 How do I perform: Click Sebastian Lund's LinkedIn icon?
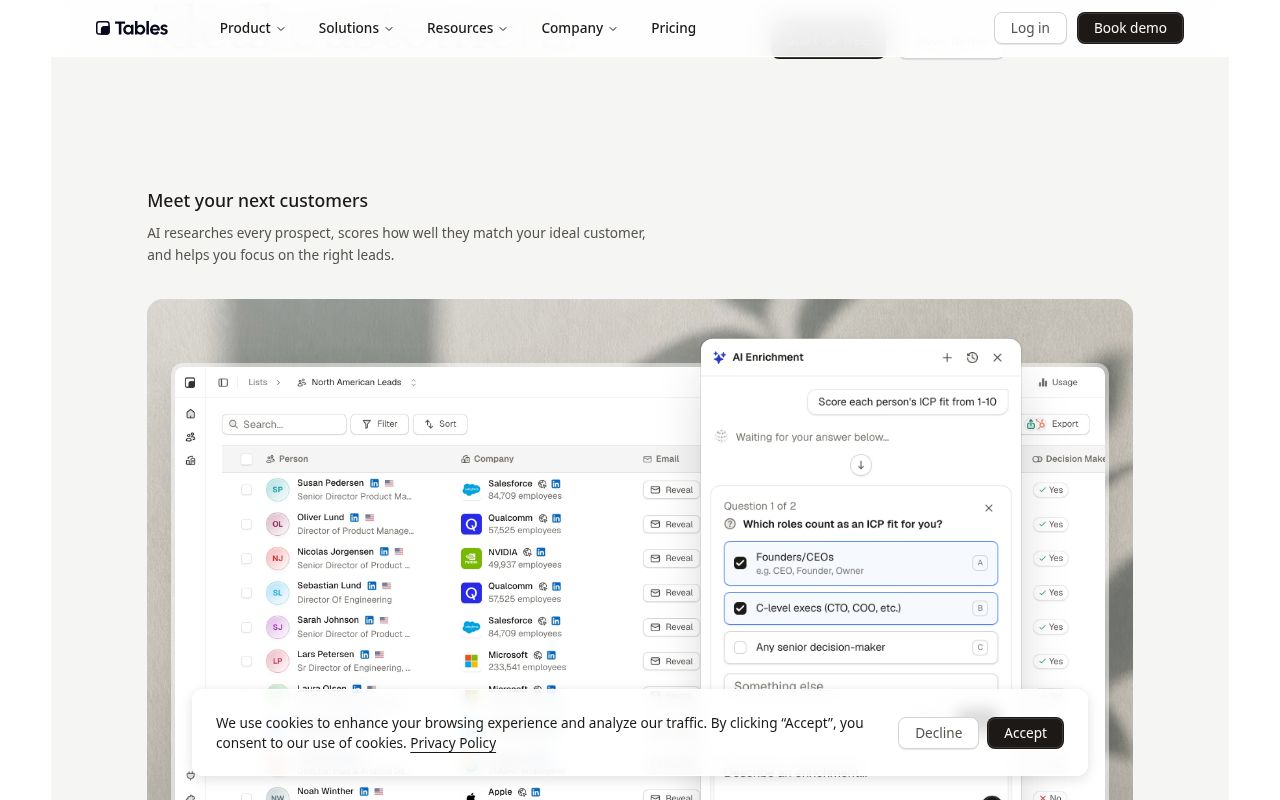coord(372,586)
